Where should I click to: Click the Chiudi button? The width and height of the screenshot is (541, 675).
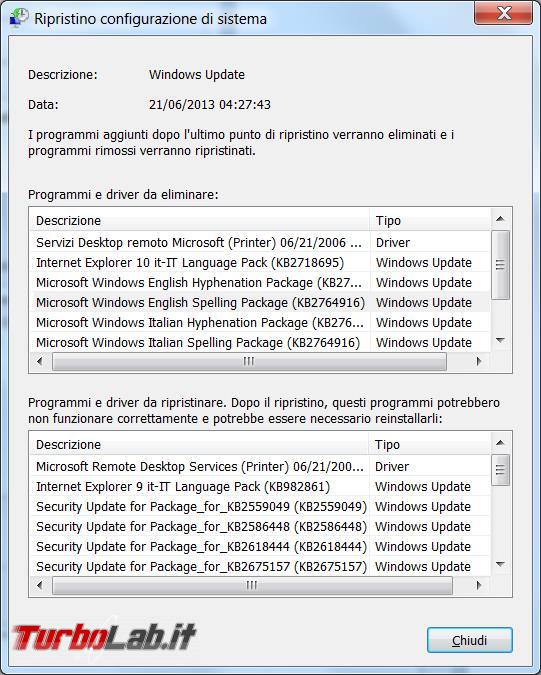(470, 640)
